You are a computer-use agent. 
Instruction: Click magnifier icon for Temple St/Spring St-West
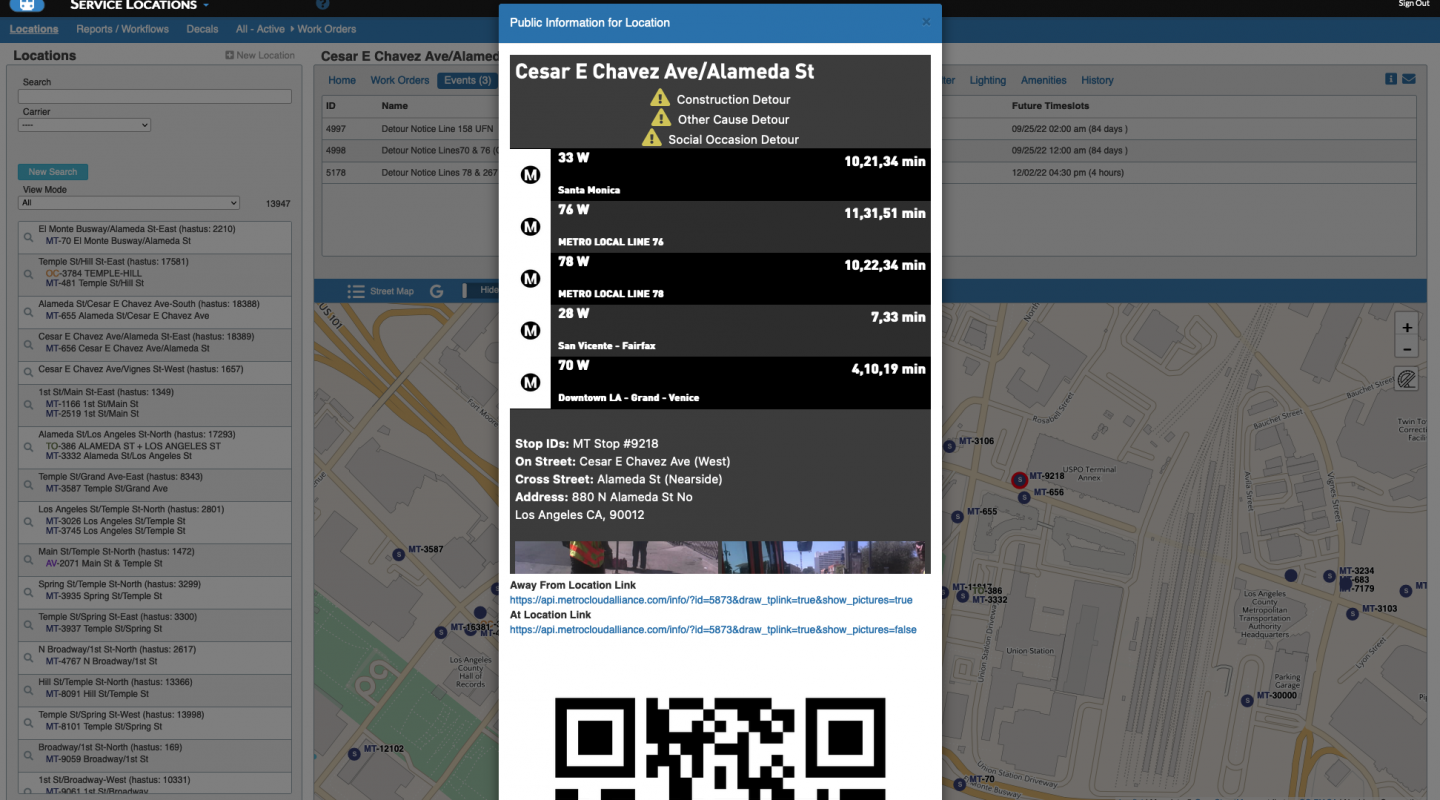[x=28, y=721]
